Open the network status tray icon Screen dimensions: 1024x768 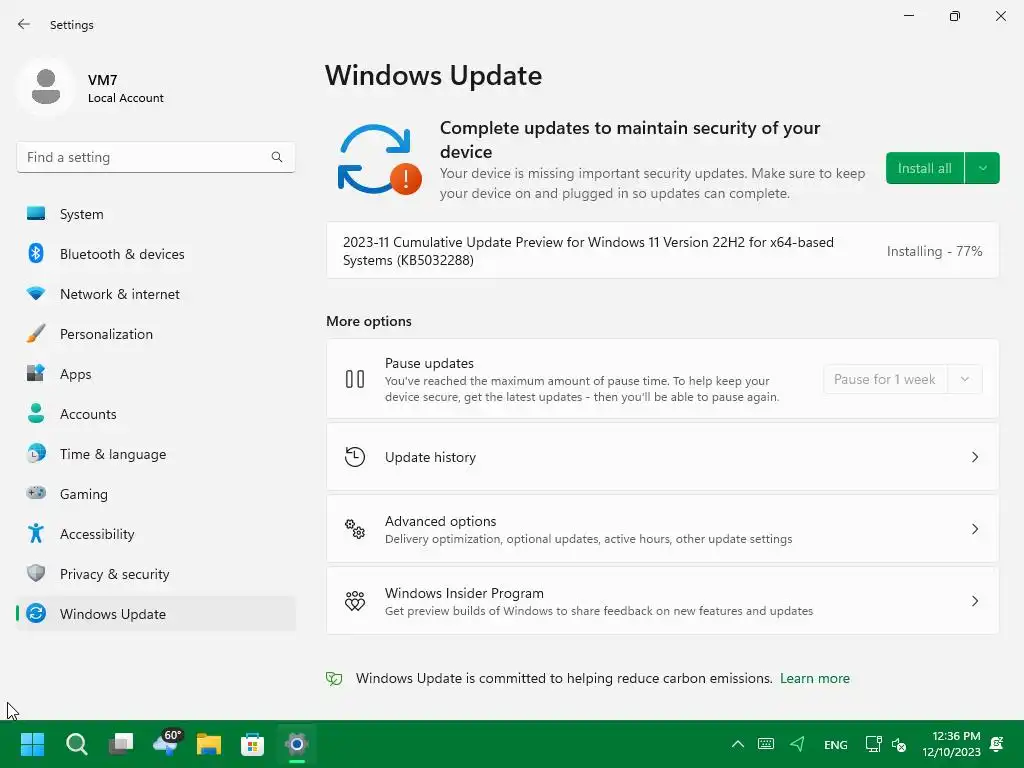(872, 744)
